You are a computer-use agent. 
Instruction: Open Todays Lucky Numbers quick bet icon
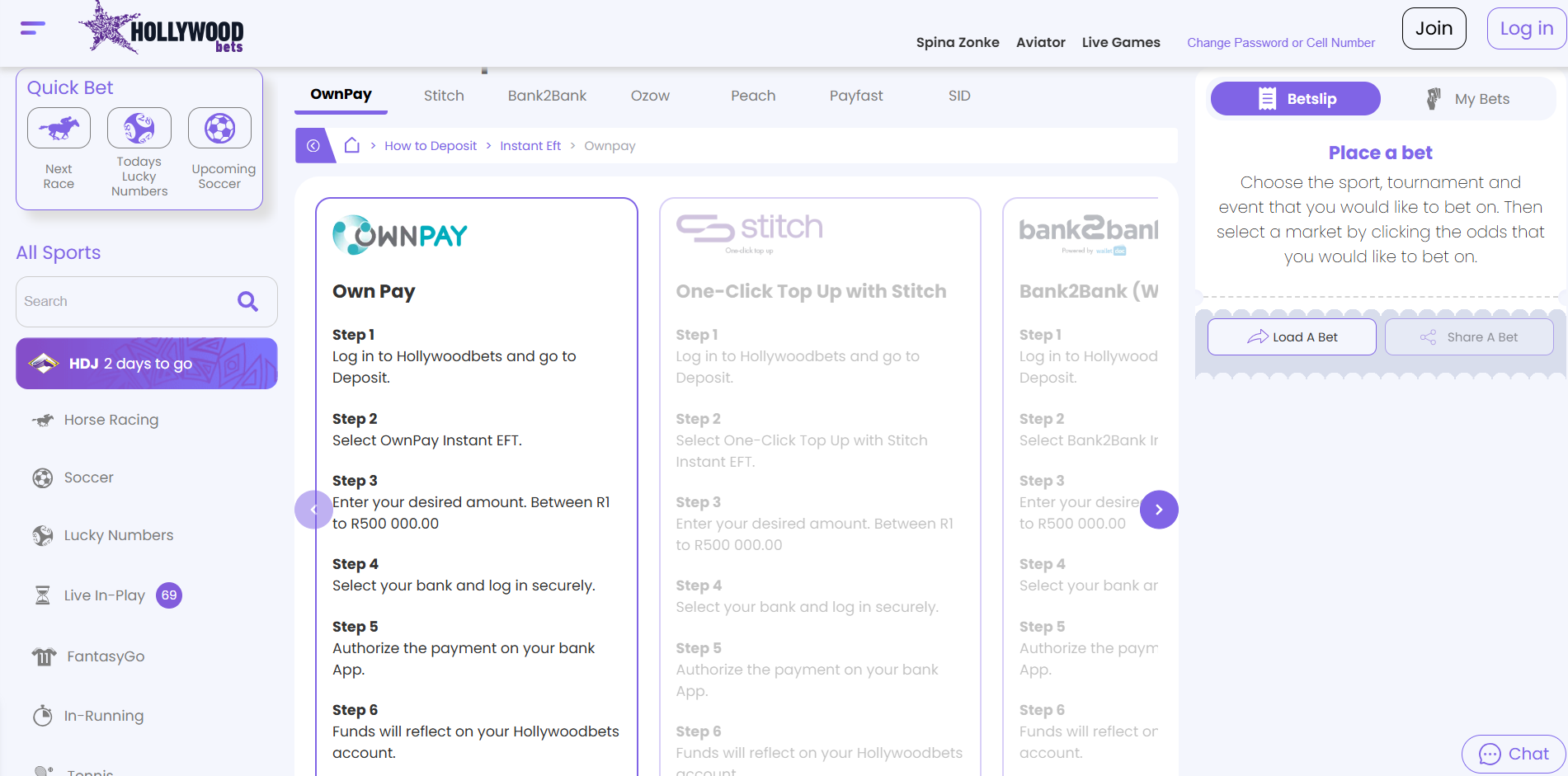(139, 129)
